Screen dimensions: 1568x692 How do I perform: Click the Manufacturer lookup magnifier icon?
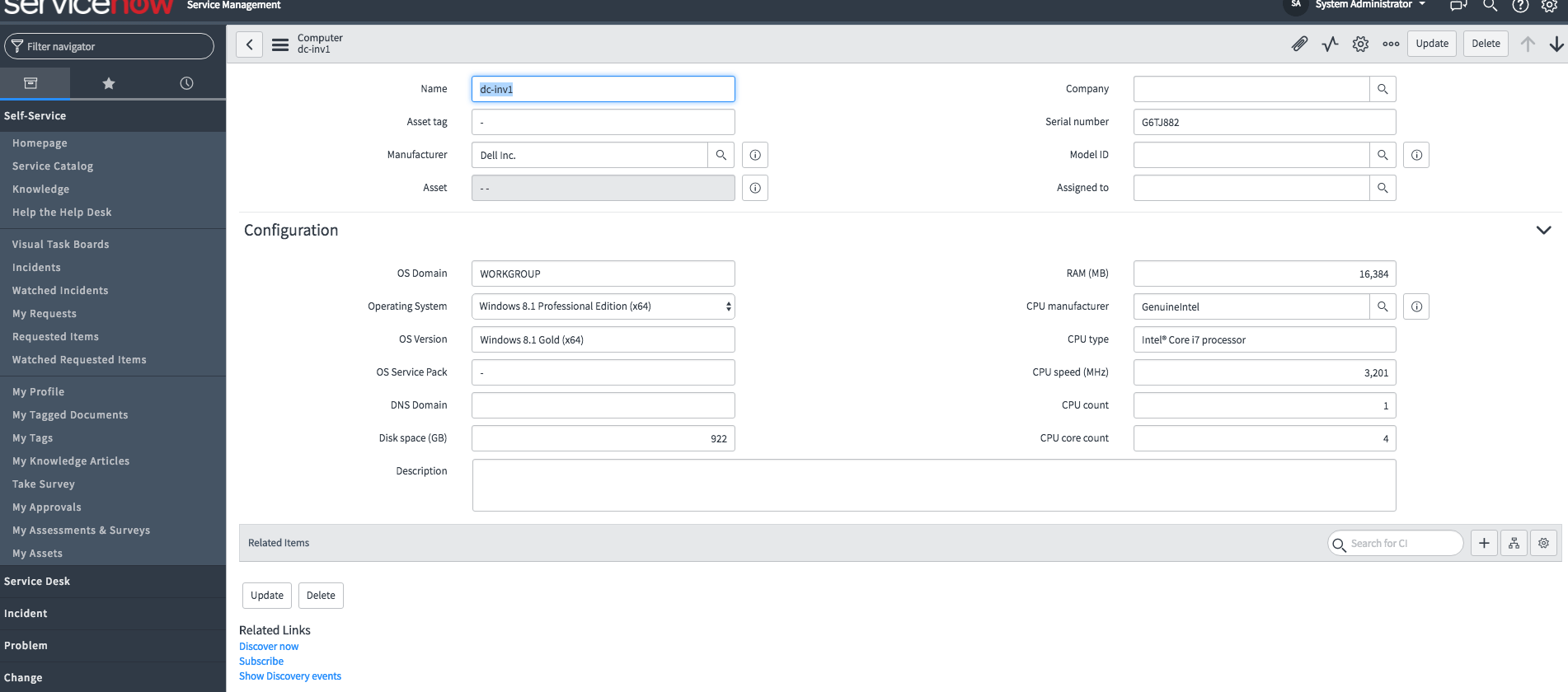[721, 155]
